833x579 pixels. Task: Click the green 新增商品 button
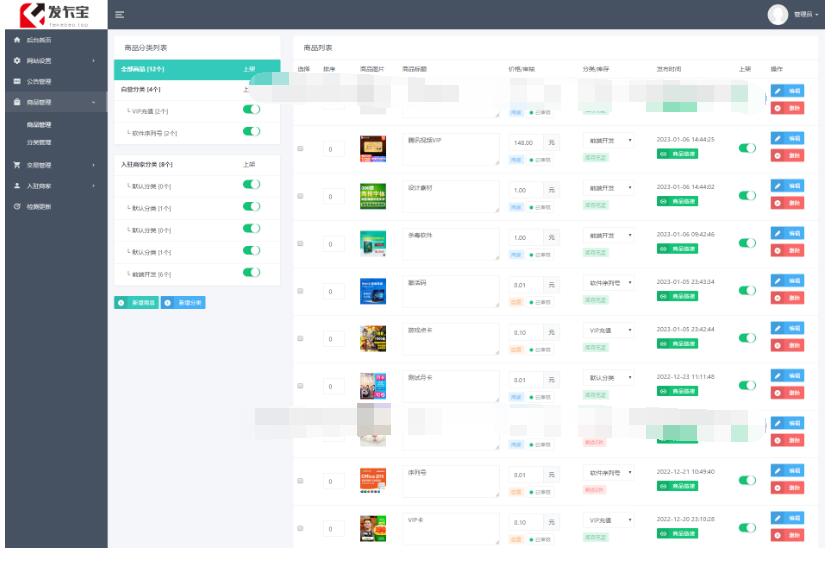pyautogui.click(x=135, y=302)
